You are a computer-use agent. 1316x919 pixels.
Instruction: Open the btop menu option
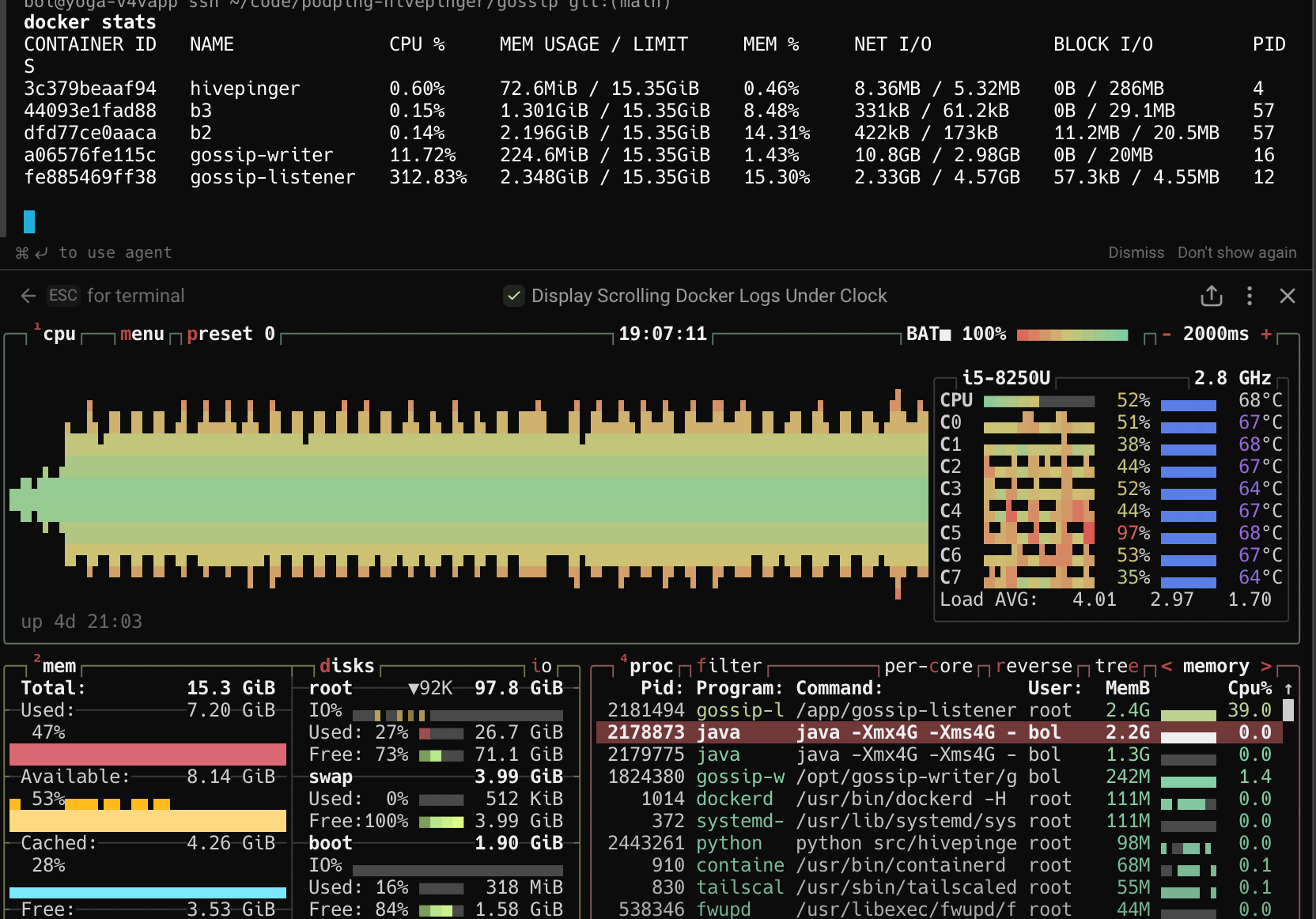point(142,334)
